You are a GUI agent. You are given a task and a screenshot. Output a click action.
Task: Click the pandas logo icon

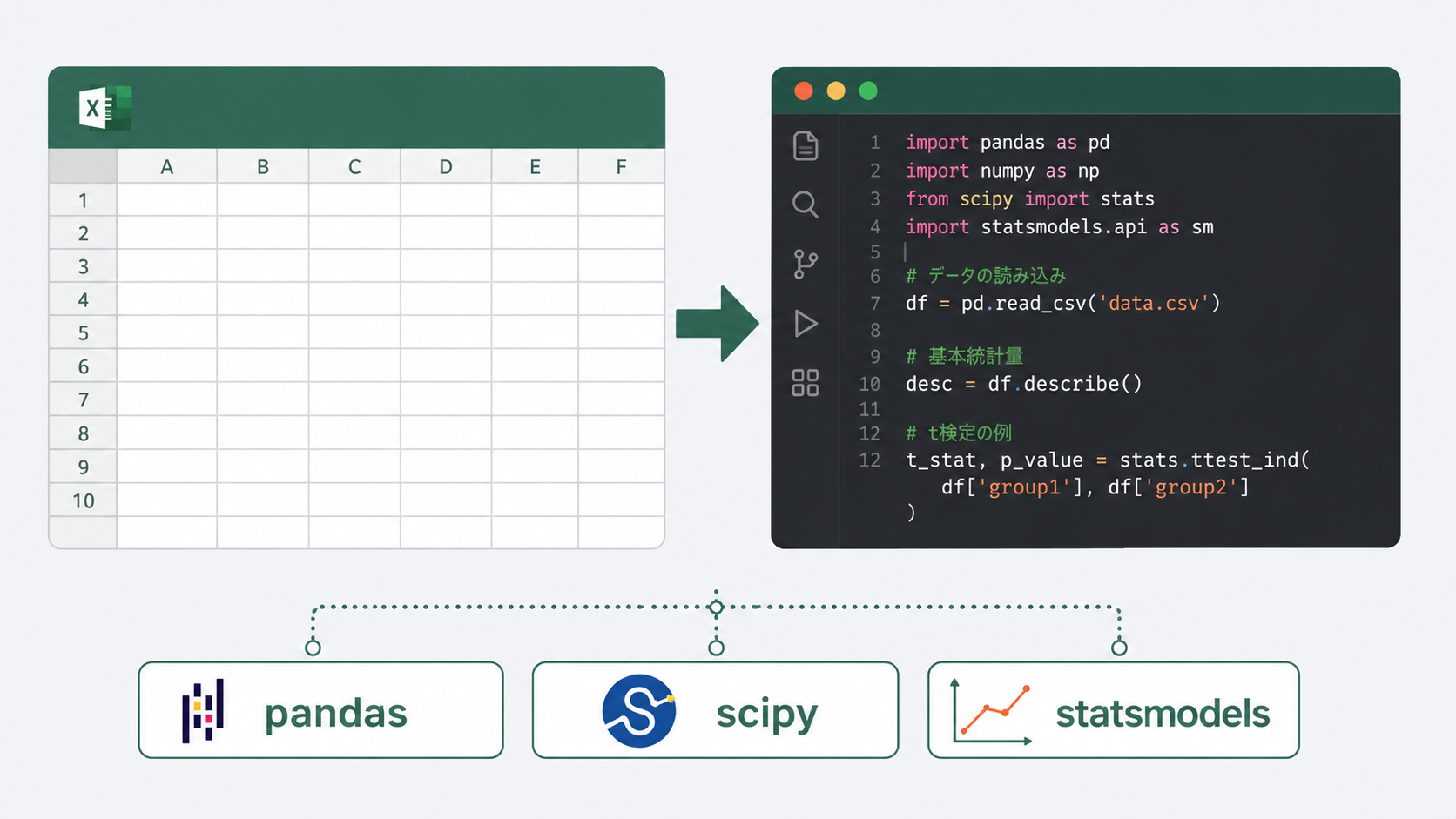[x=203, y=711]
